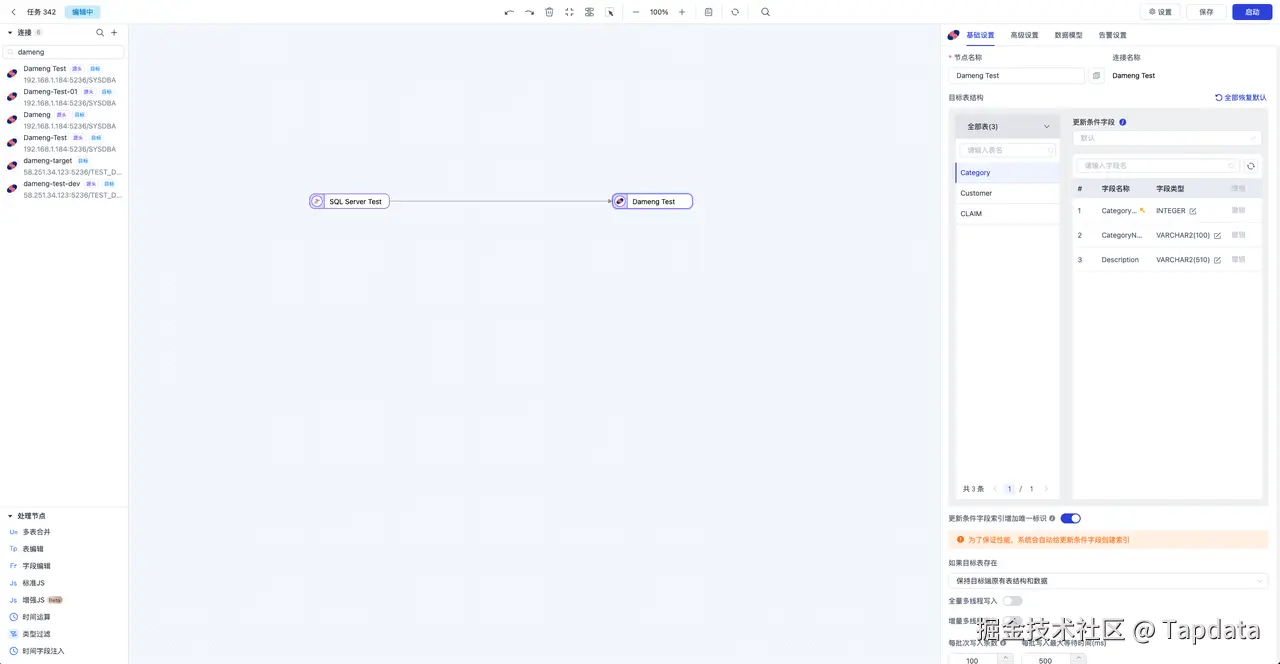Redo the canvas action
The height and width of the screenshot is (664, 1280).
tap(529, 12)
